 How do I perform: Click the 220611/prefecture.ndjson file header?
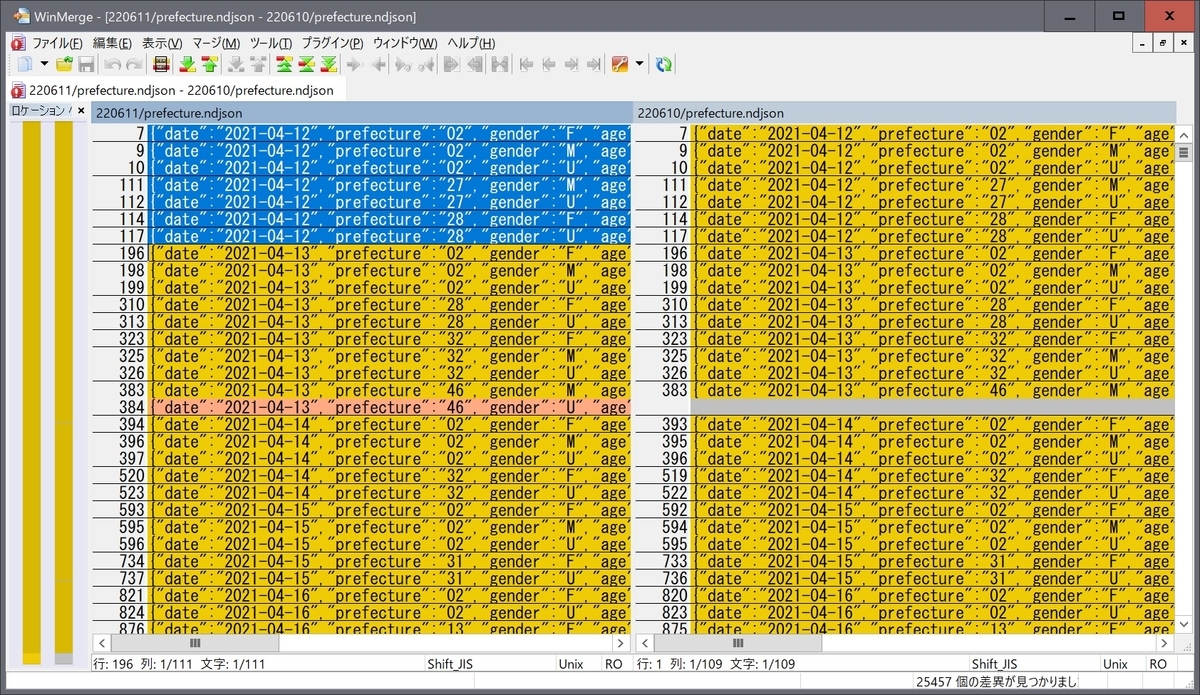[x=361, y=113]
